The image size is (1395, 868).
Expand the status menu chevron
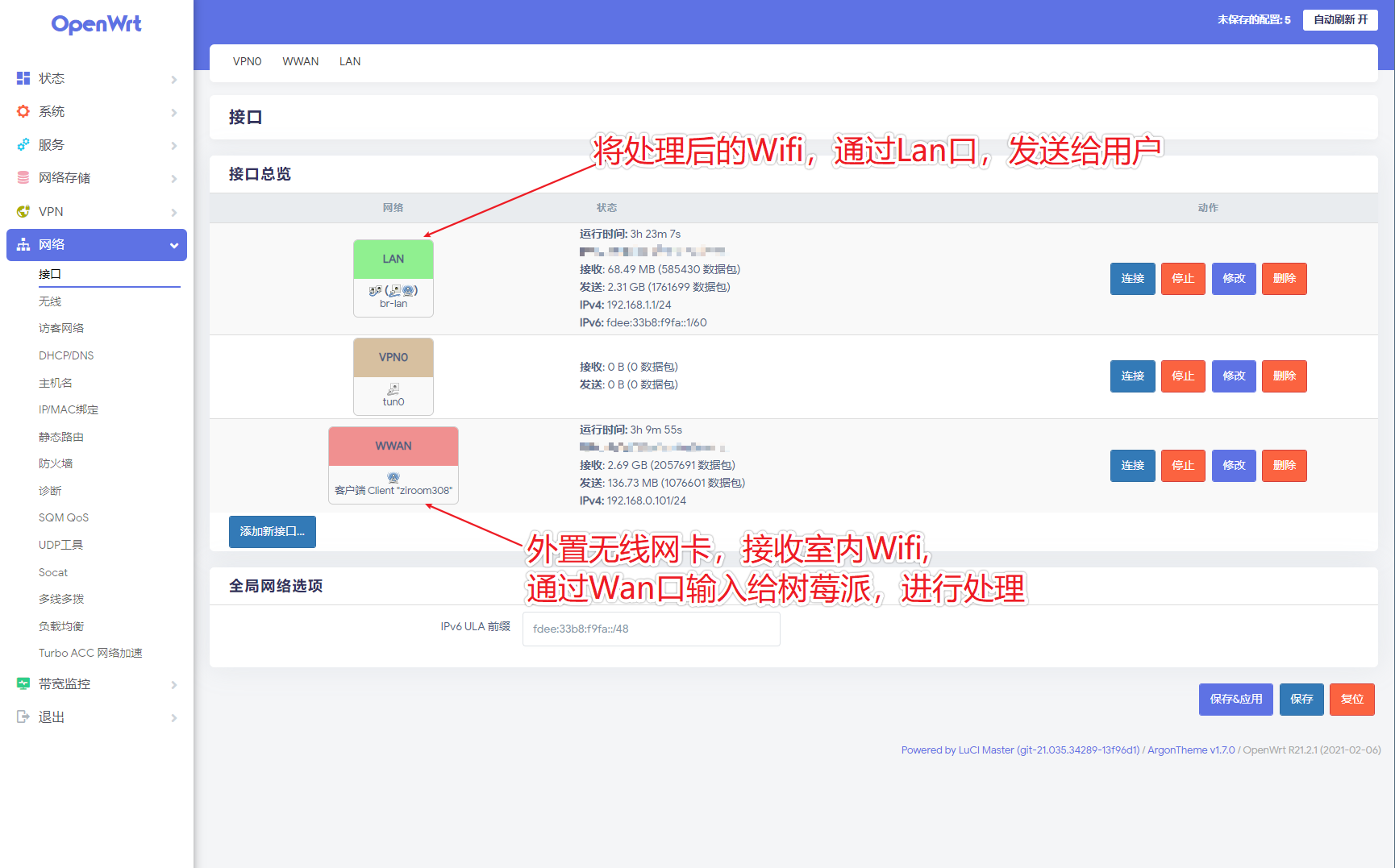[x=174, y=79]
